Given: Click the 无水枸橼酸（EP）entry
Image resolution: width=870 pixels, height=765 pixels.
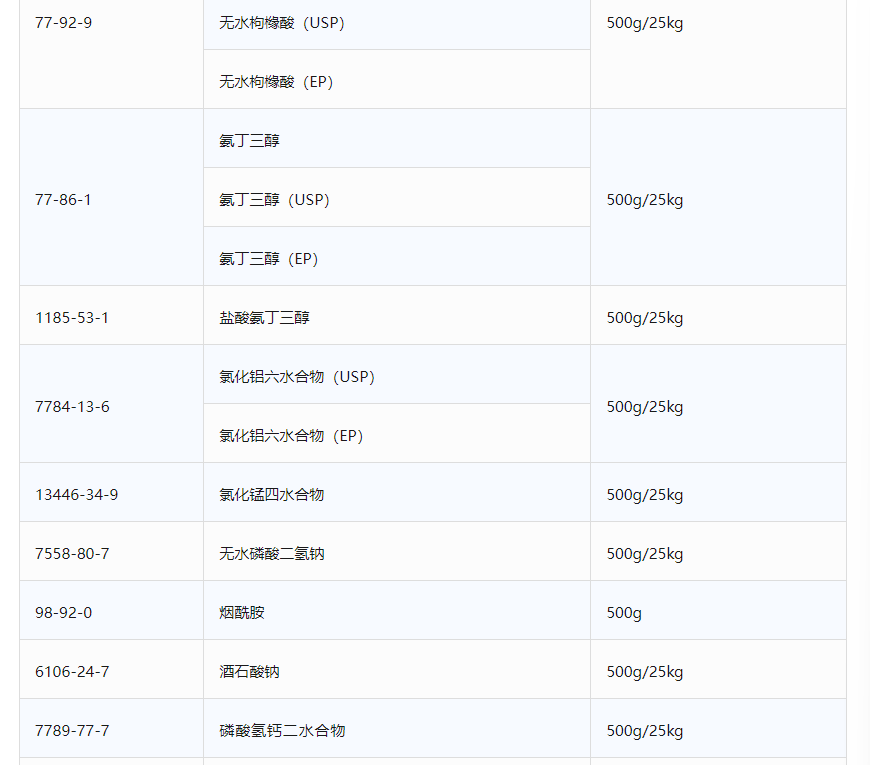Looking at the screenshot, I should coord(276,82).
